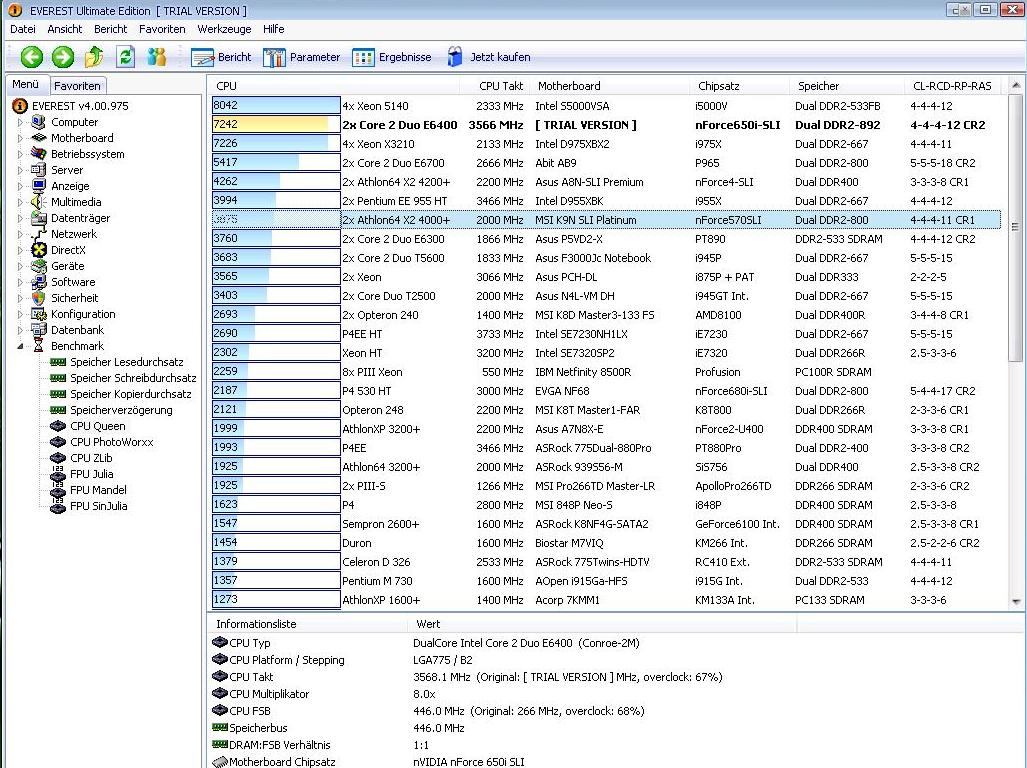Open CPU PhotoWorxx benchmark

click(x=111, y=442)
